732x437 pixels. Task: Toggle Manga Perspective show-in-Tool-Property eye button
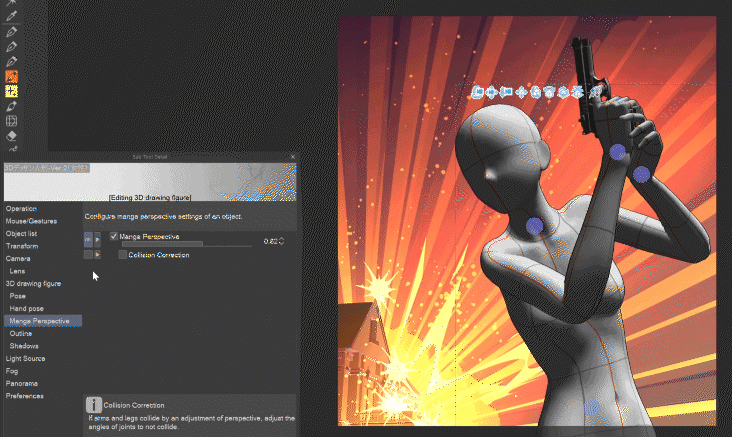coord(88,240)
